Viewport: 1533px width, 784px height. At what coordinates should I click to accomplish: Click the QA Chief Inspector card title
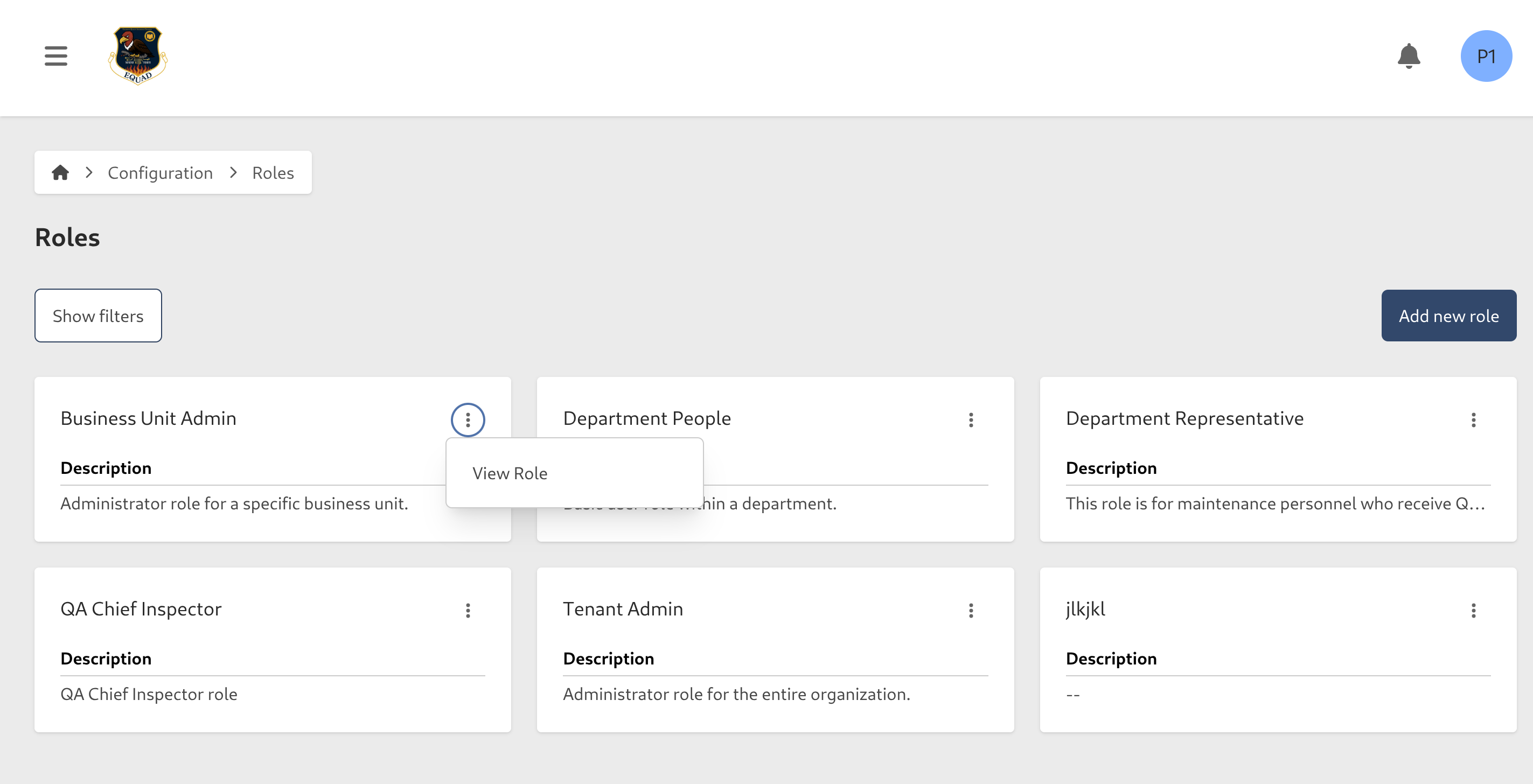coord(141,608)
